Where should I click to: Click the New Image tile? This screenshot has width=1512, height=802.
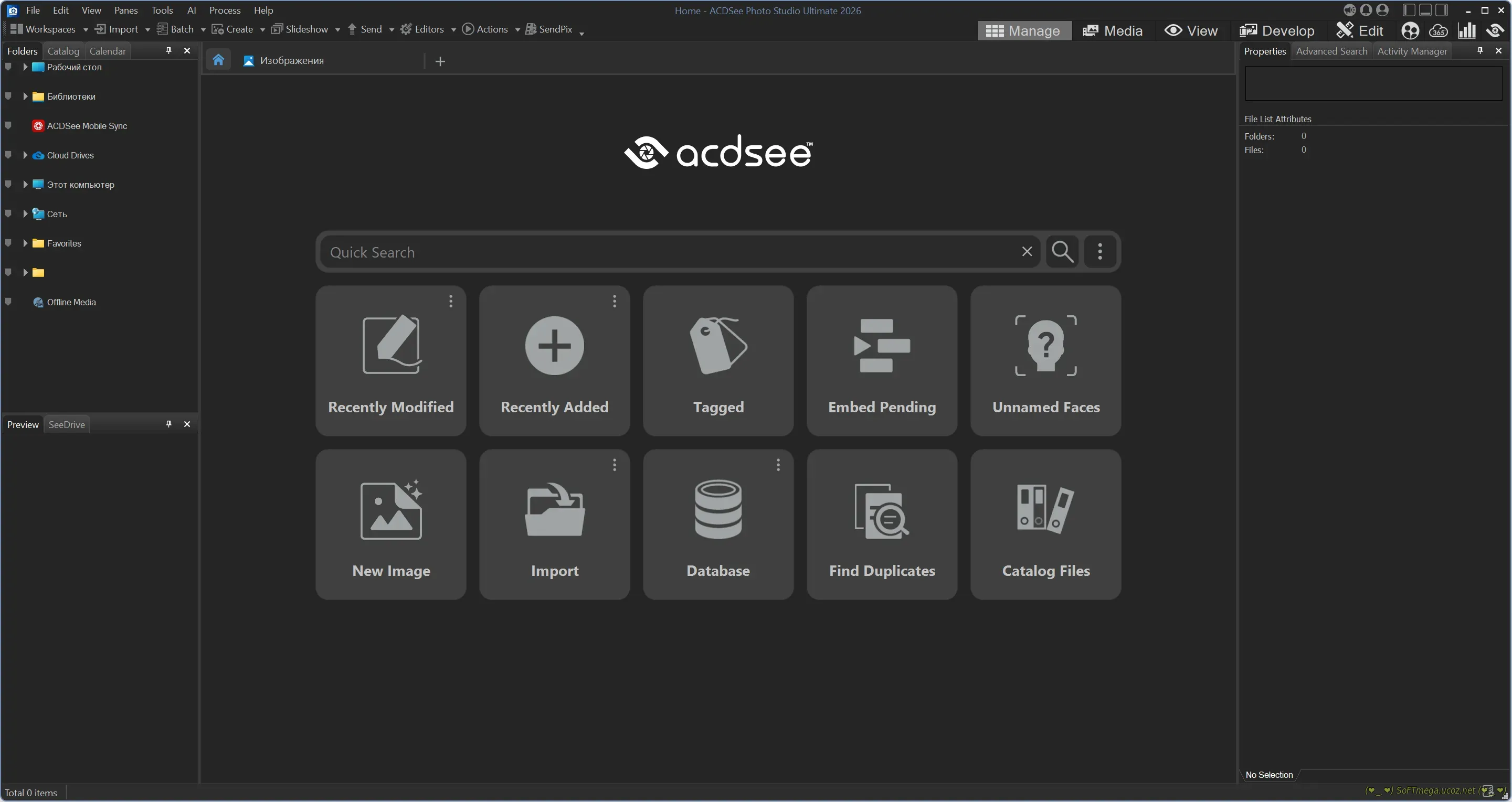pos(391,524)
